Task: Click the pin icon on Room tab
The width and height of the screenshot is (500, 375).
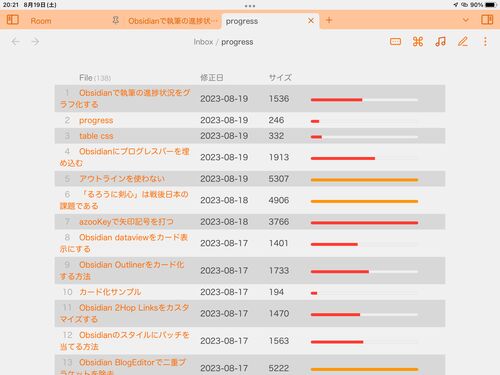Action: [116, 20]
